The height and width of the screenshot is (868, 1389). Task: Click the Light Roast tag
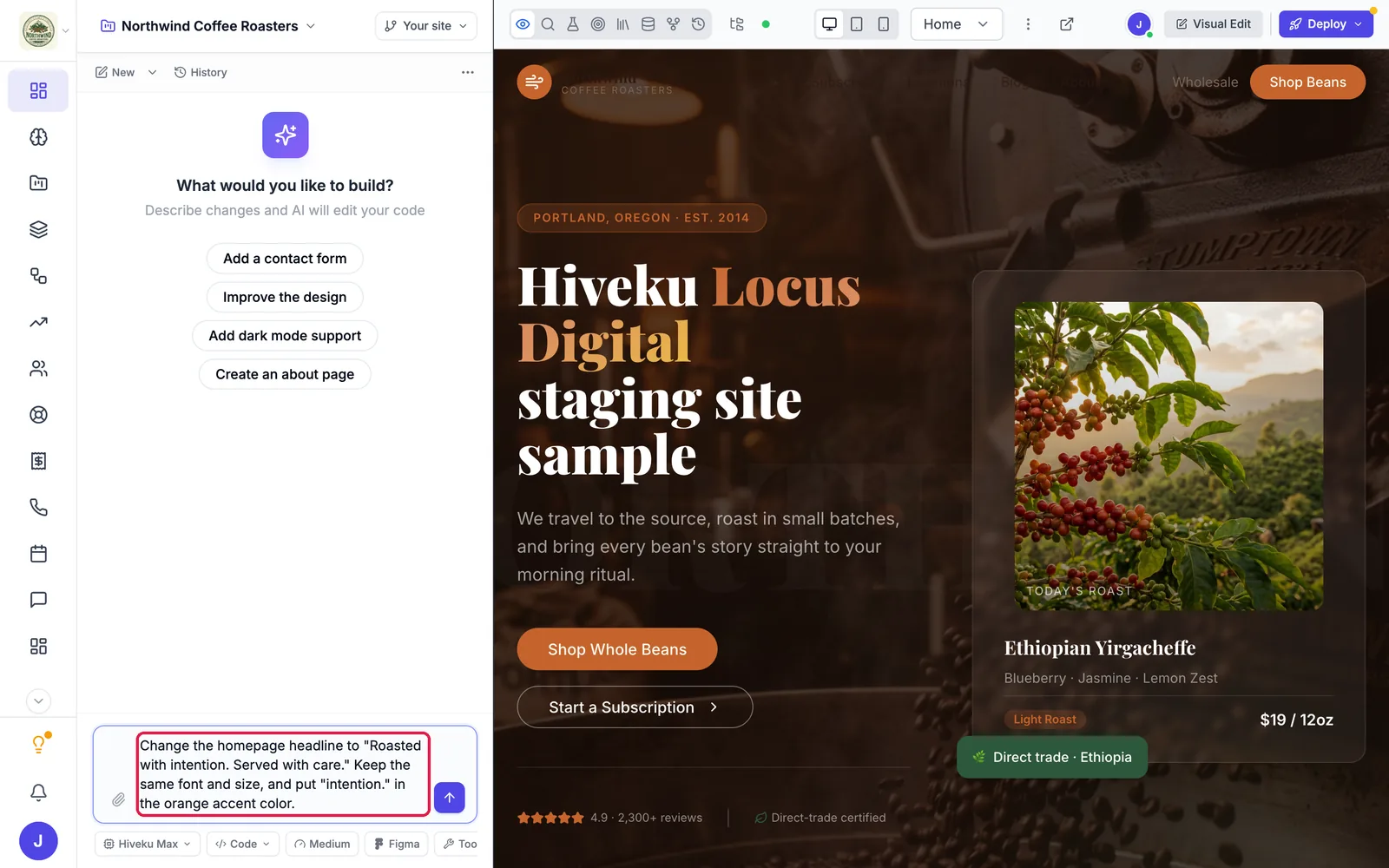1044,720
